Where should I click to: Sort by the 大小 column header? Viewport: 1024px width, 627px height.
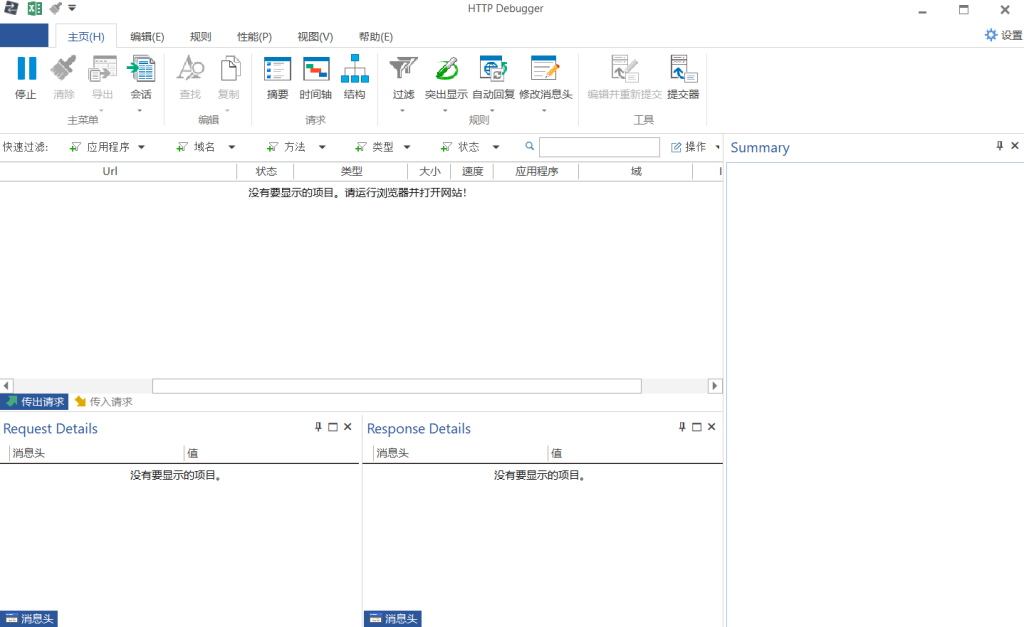[x=429, y=171]
